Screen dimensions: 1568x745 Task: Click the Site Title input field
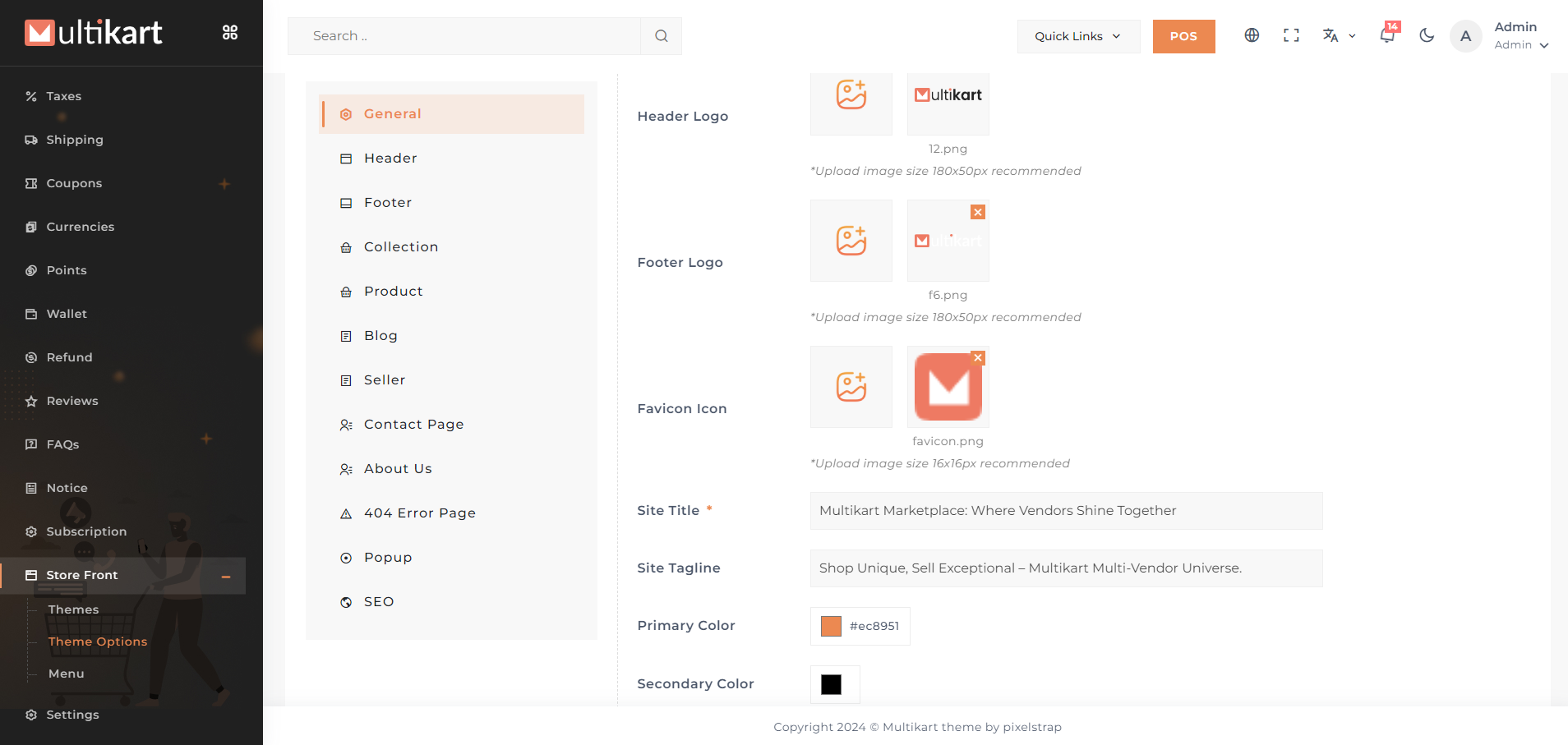click(1066, 511)
